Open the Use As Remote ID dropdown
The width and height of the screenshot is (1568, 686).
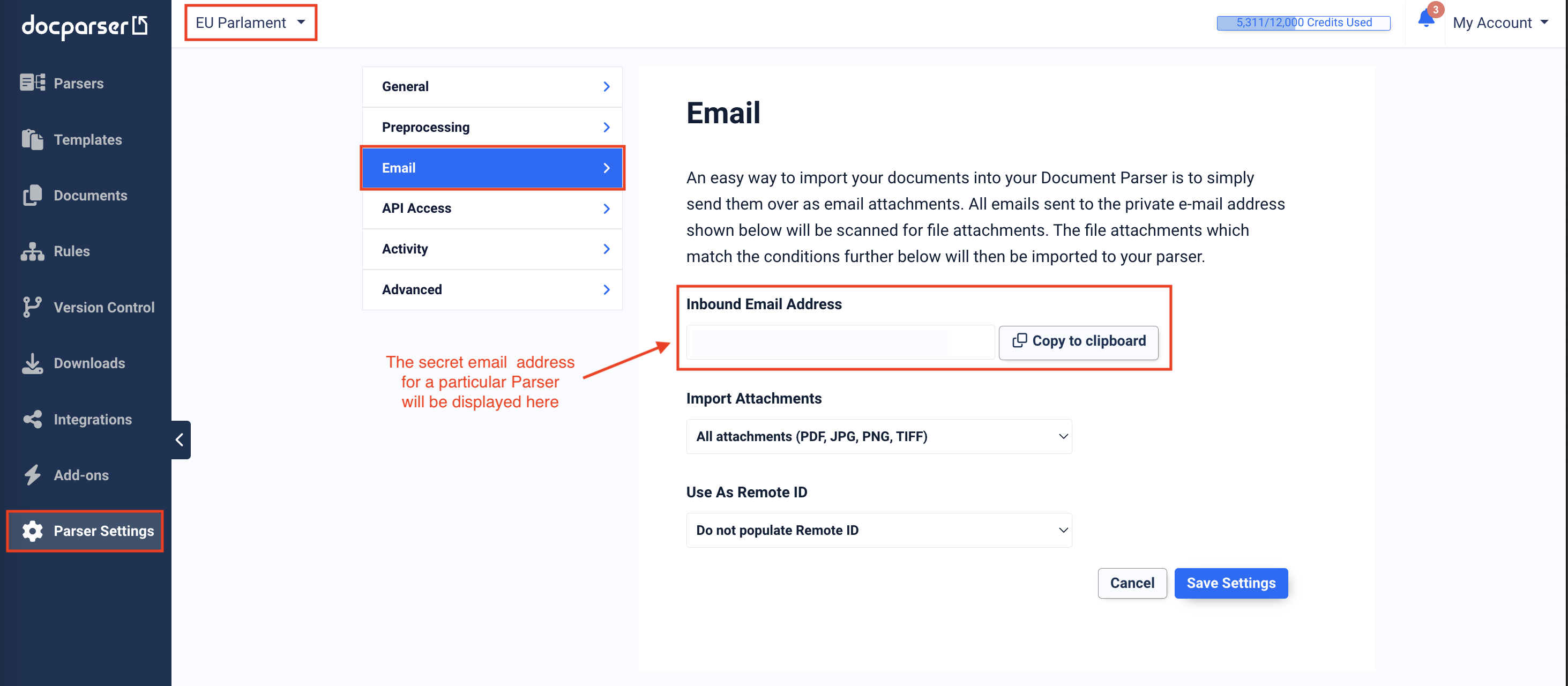[x=878, y=530]
